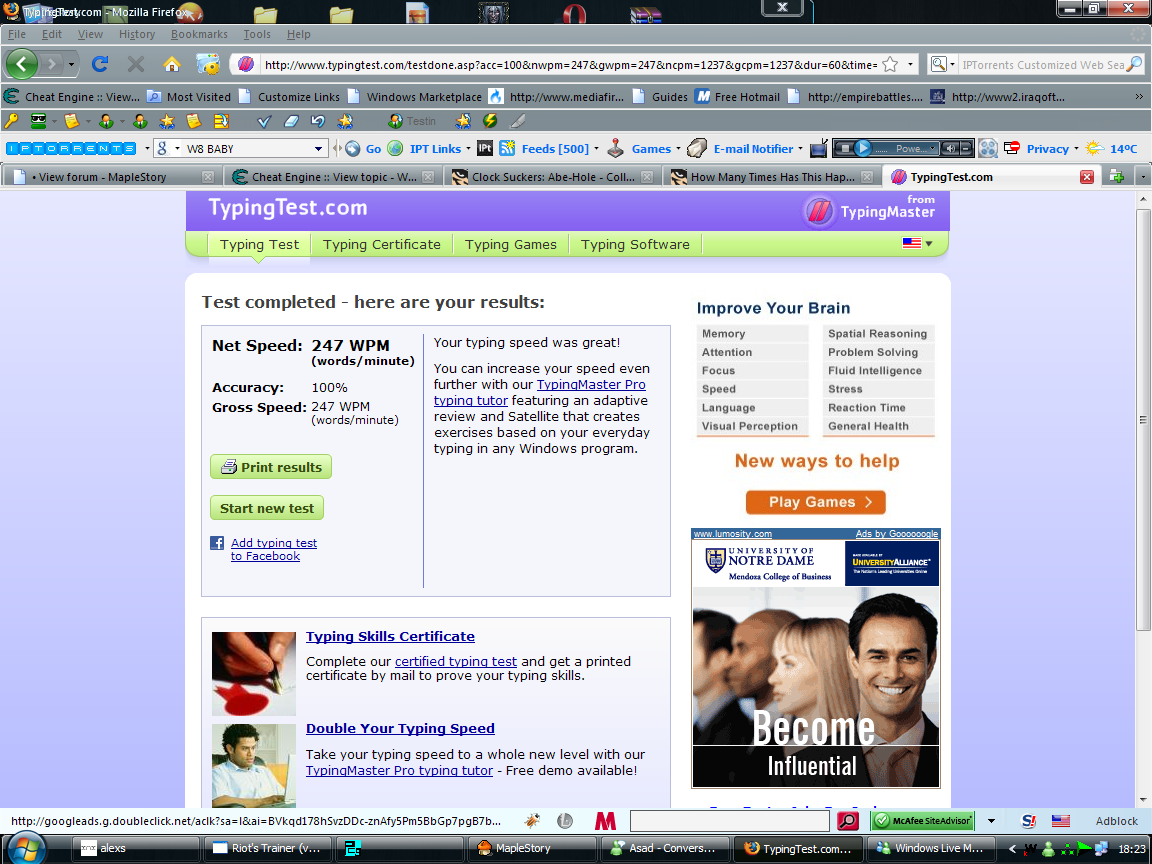Click the eraser icon in the third toolbar
The width and height of the screenshot is (1152, 864).
291,121
